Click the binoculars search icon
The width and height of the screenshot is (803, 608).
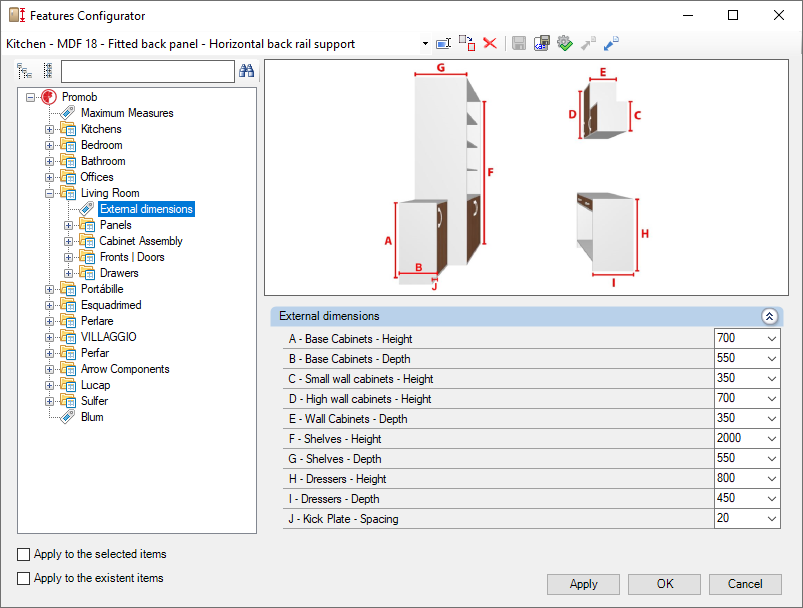[246, 71]
